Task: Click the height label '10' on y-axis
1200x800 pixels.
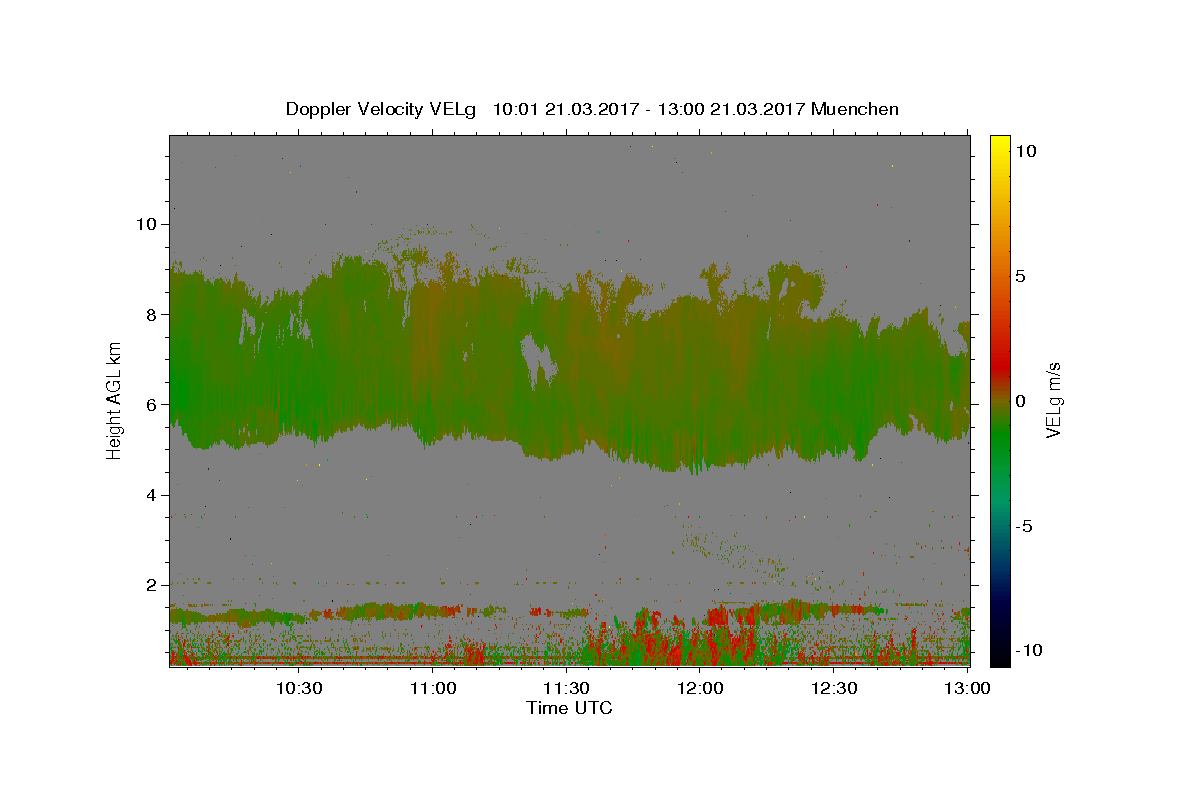Action: tap(145, 224)
